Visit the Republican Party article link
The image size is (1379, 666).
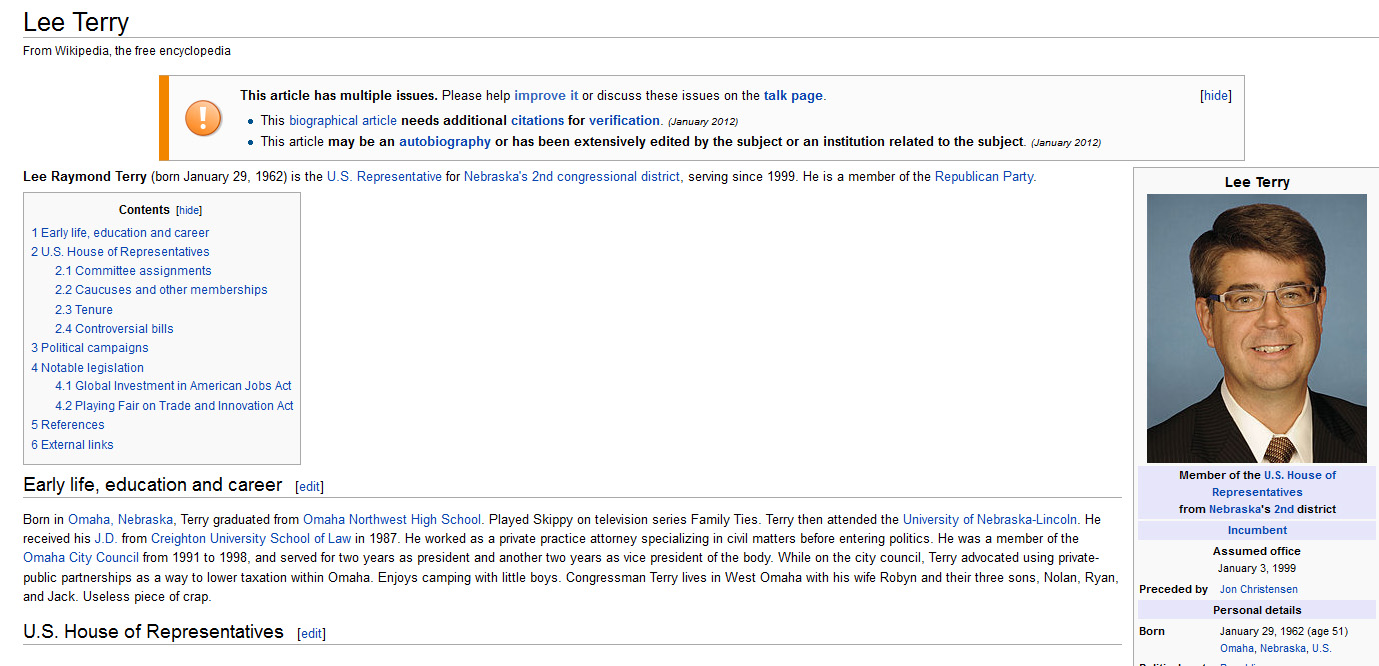pyautogui.click(x=984, y=177)
